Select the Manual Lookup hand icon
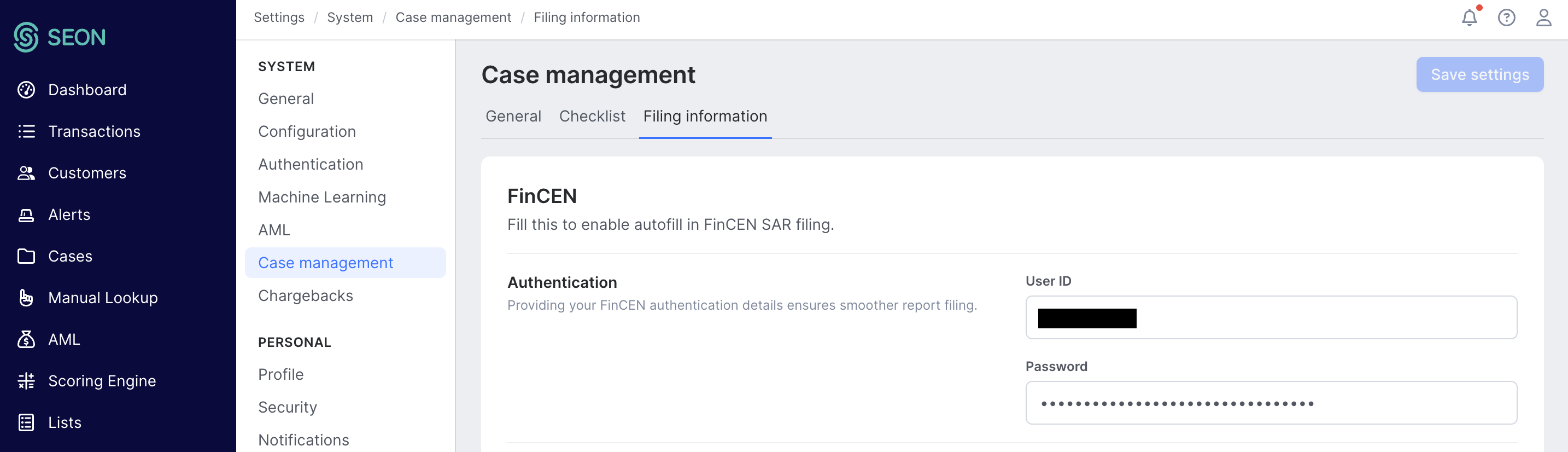 tap(26, 297)
